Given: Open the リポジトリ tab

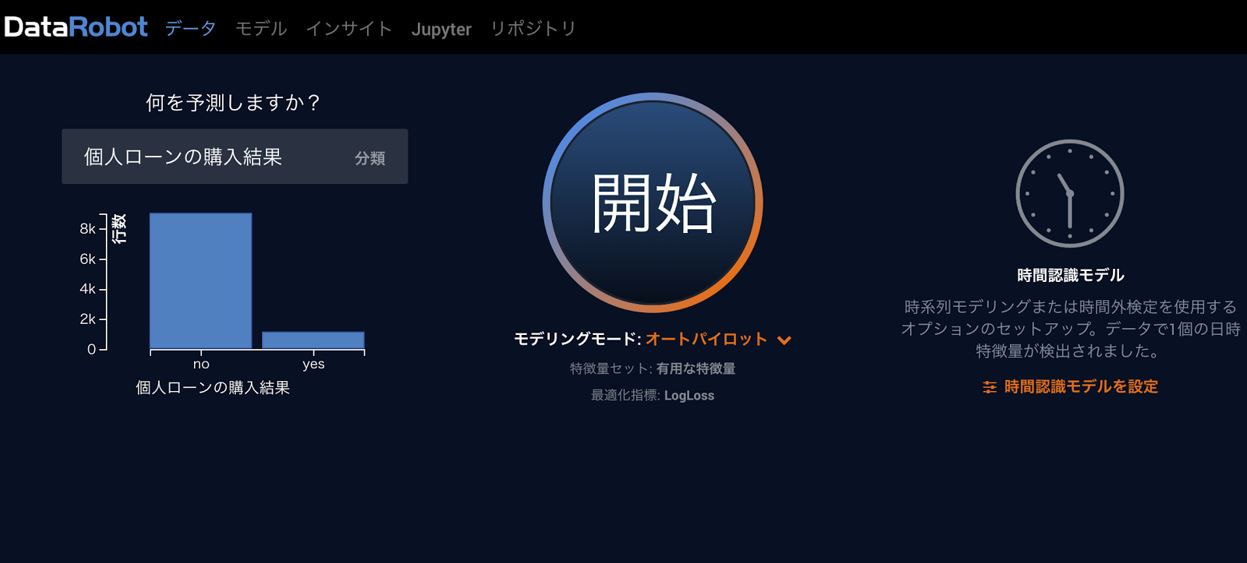Looking at the screenshot, I should [533, 28].
